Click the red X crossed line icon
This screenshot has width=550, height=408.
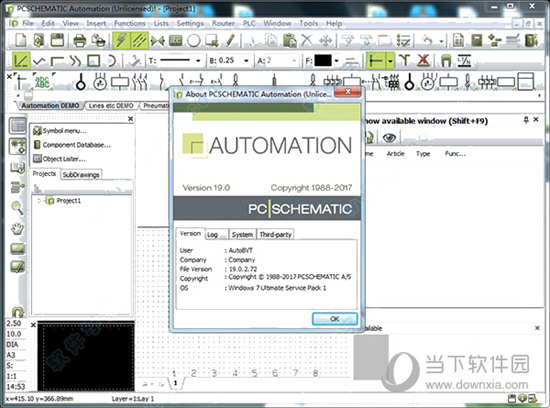pyautogui.click(x=423, y=60)
